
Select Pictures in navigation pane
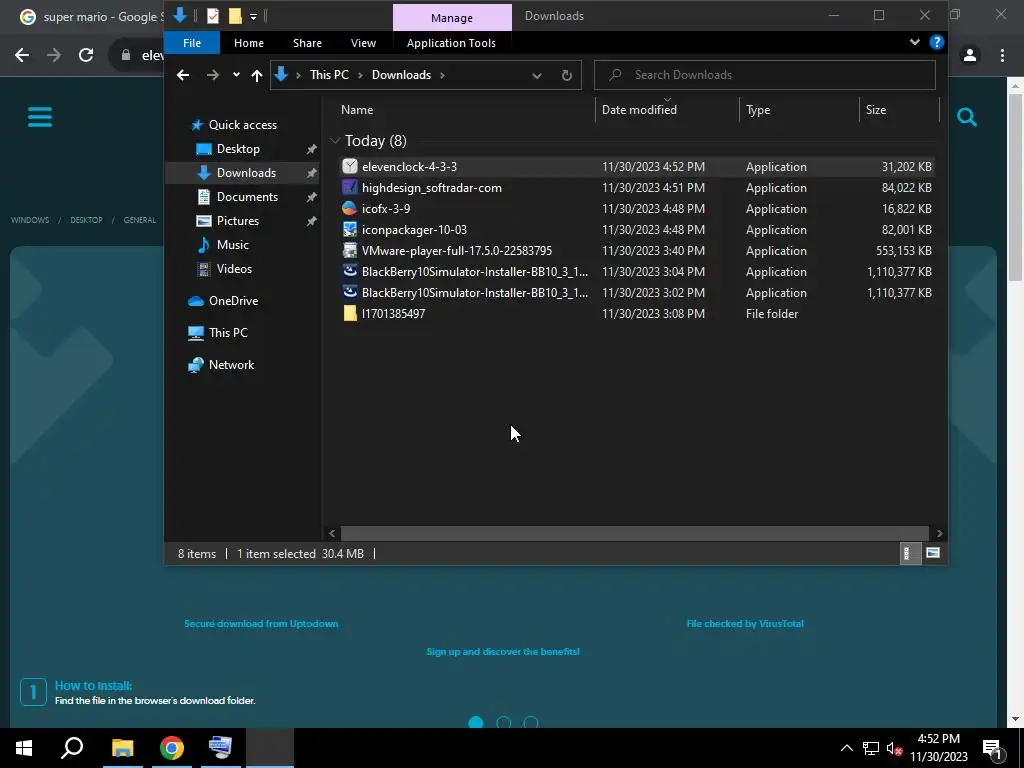pos(238,221)
